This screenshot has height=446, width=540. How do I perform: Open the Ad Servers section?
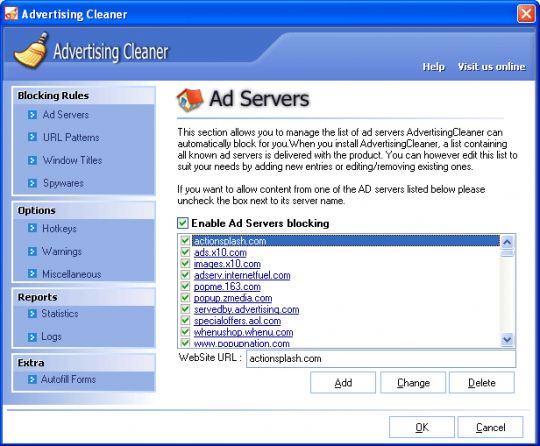[65, 115]
